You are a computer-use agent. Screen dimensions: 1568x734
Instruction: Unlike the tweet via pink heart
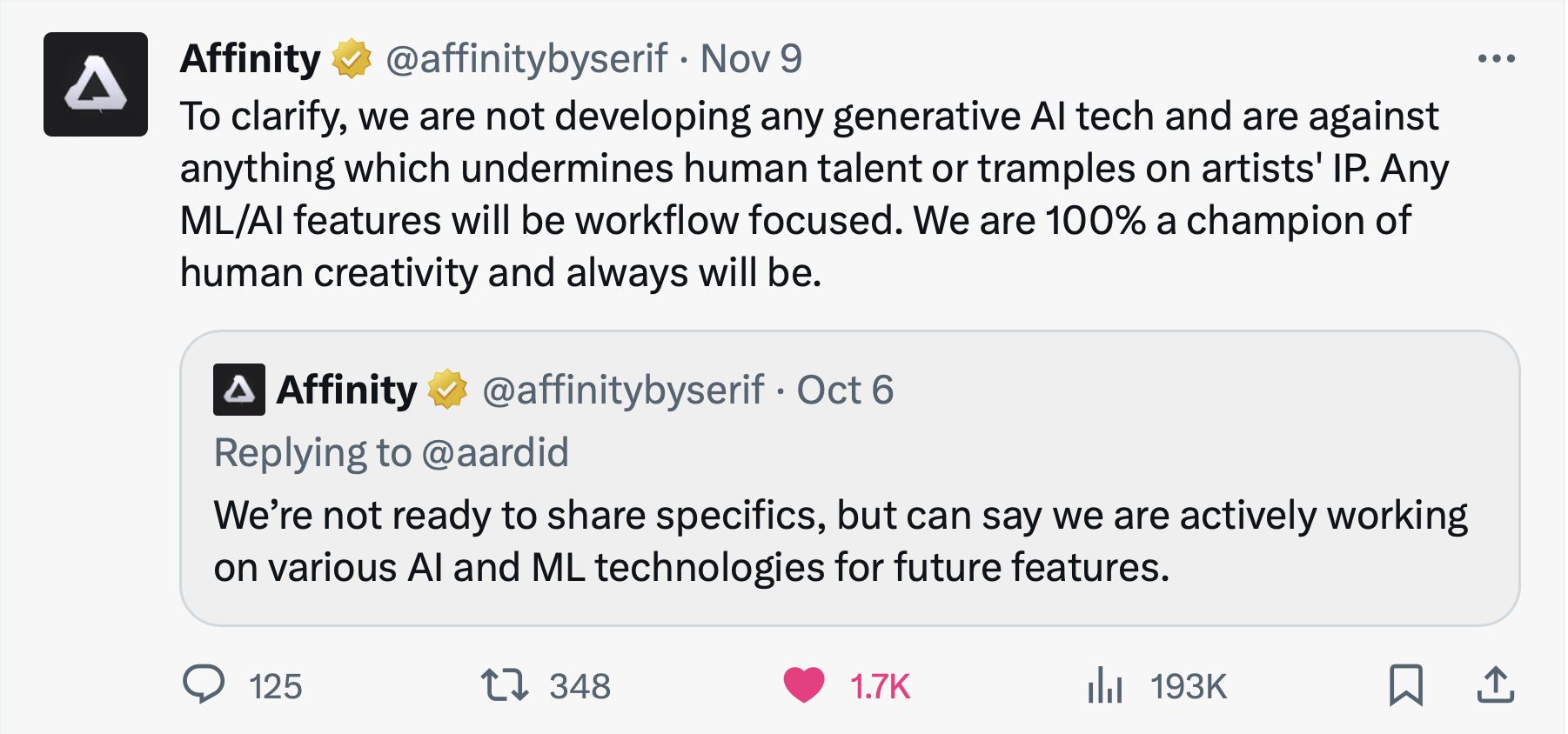[x=803, y=685]
